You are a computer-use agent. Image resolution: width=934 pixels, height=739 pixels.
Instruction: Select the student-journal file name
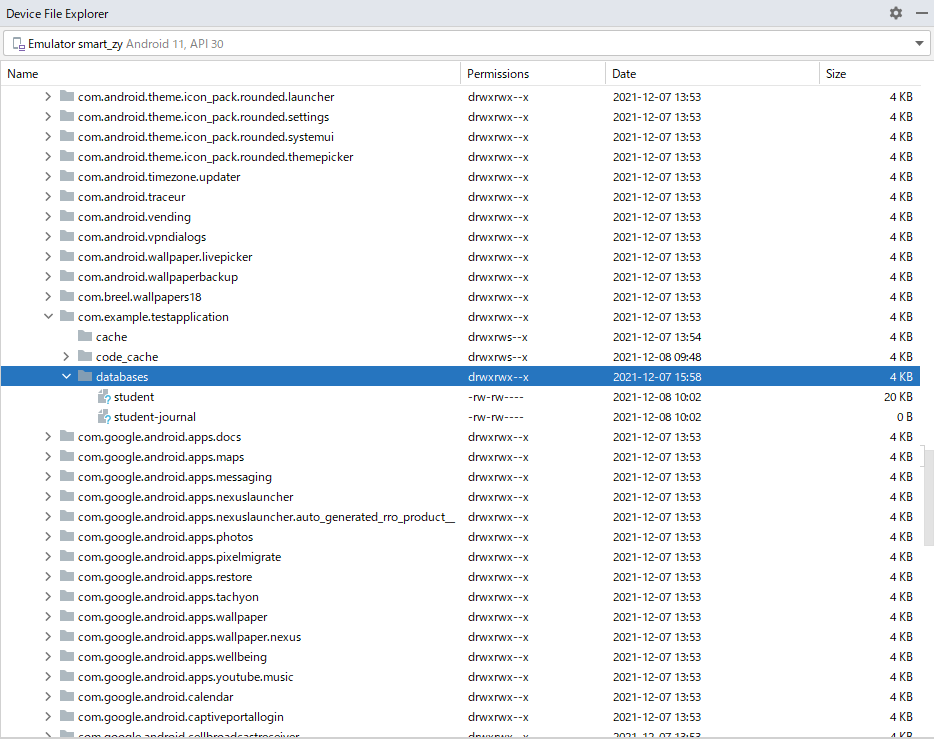click(155, 417)
